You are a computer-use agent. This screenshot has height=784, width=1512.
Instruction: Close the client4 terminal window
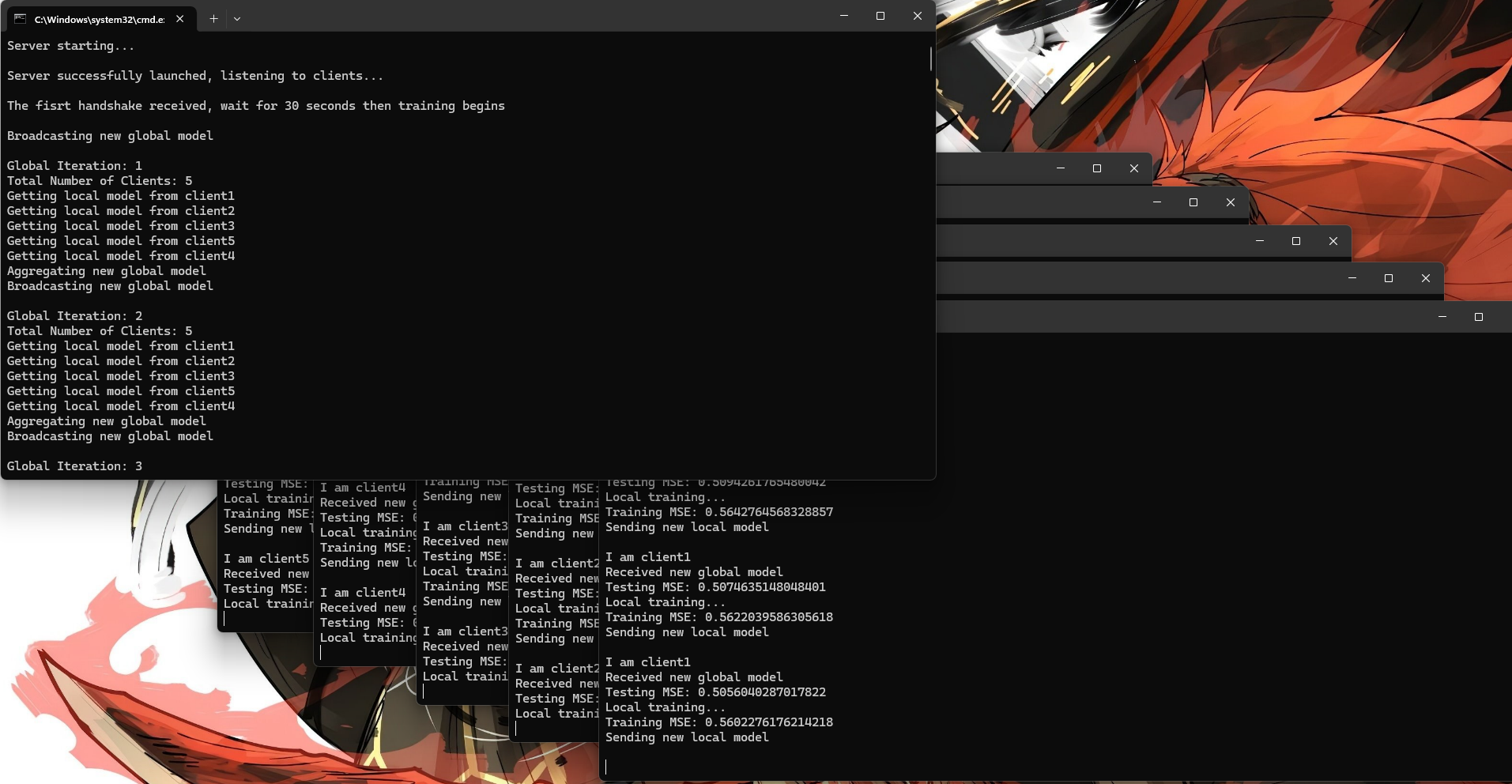[1231, 202]
